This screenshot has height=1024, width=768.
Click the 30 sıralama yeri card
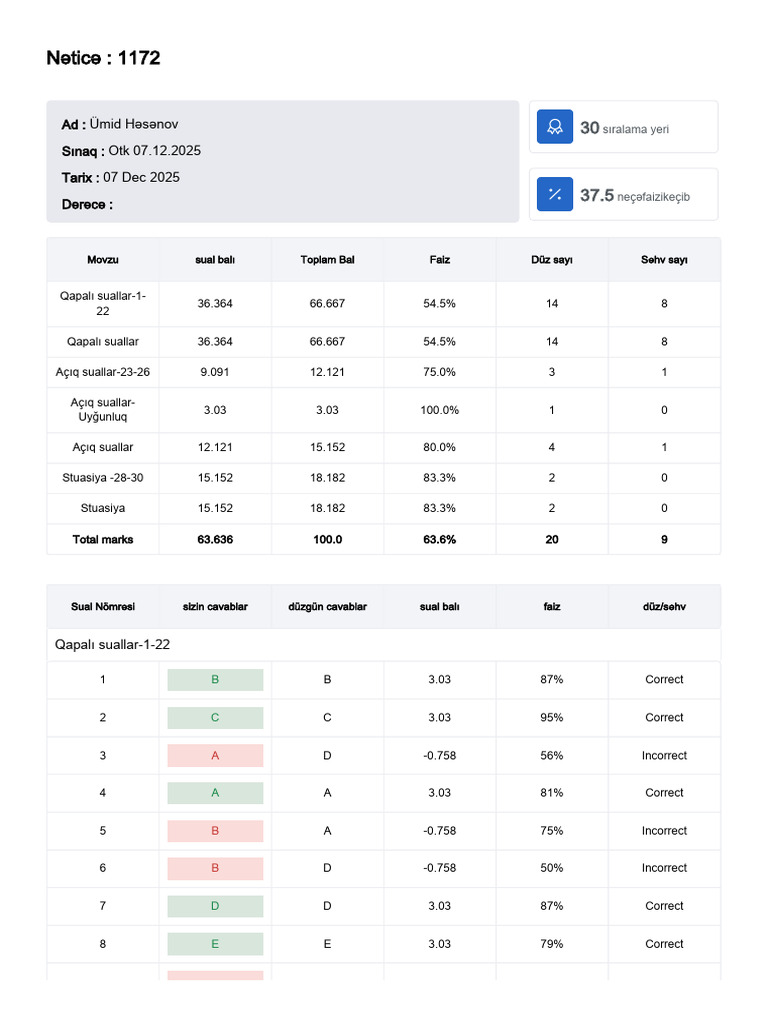(x=624, y=127)
